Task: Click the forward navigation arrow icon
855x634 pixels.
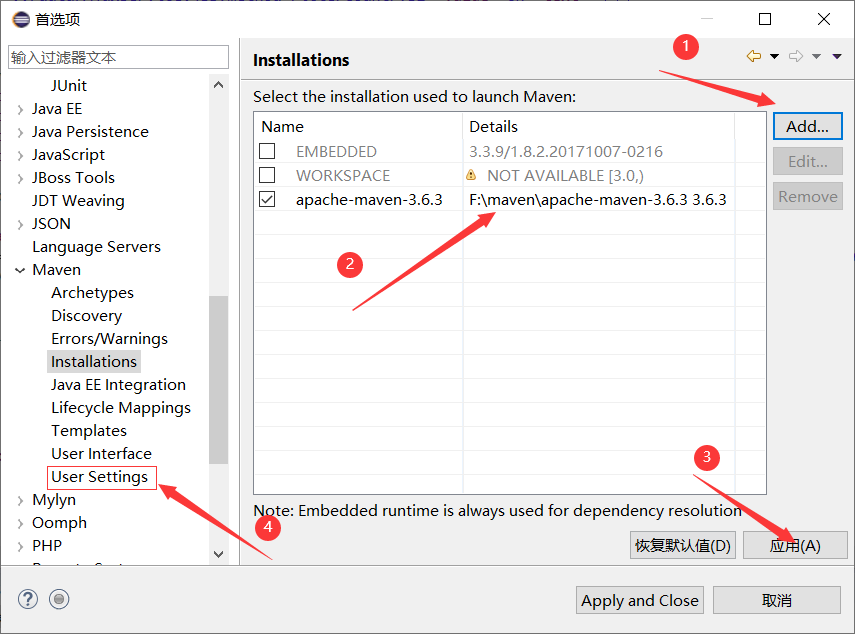Action: pos(796,56)
